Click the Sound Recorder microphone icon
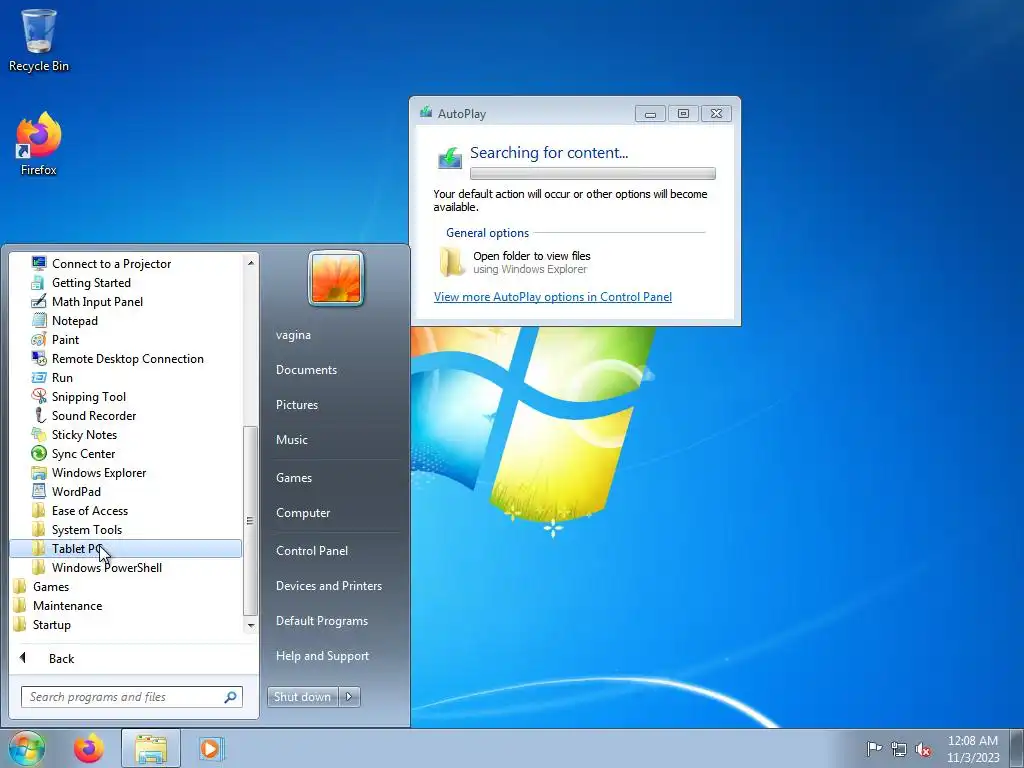Screen dimensions: 1024x768 click(39, 415)
